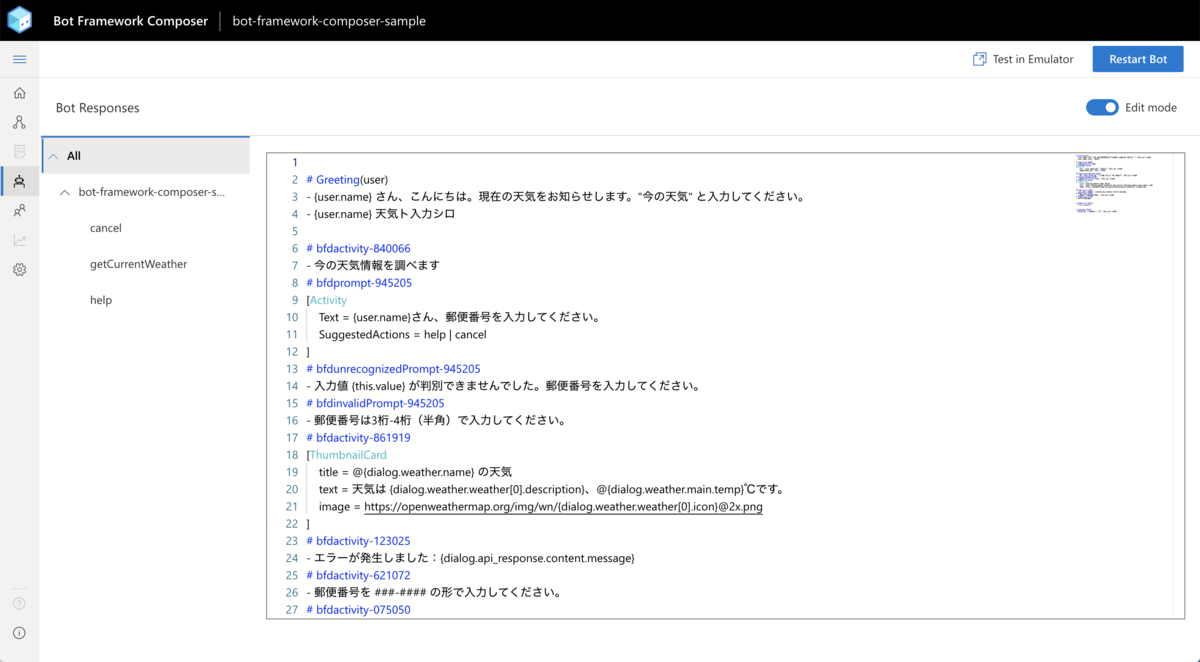1200x662 pixels.
Task: Select the Bot Responses robot icon
Action: point(19,181)
